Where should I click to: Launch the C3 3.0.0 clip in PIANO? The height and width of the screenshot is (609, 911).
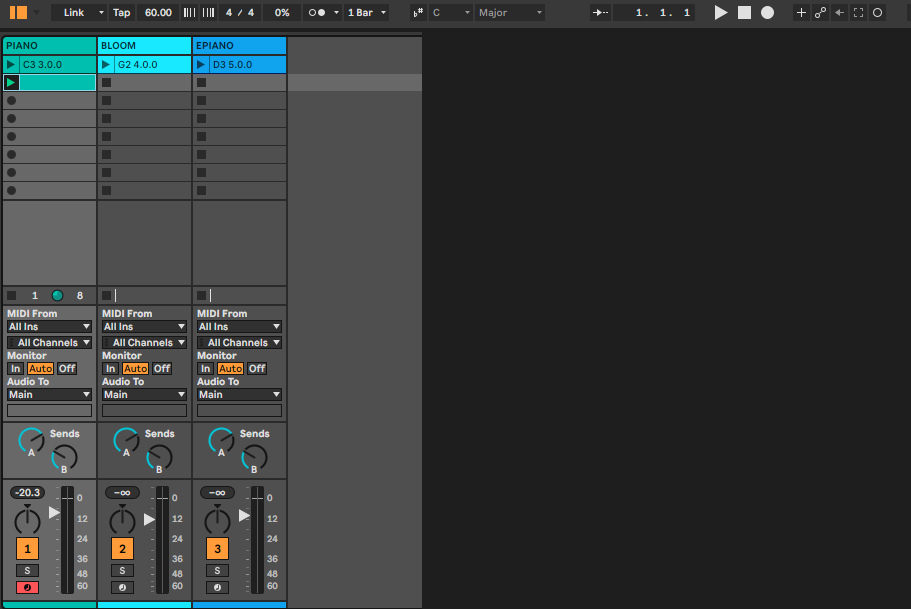click(11, 65)
